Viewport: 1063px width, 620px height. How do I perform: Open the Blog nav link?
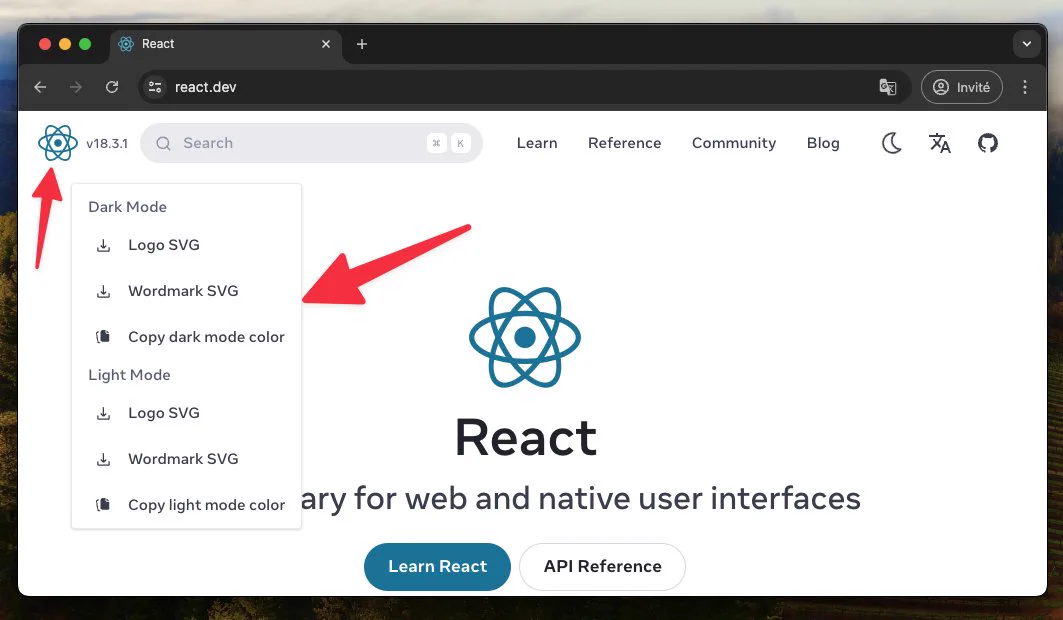(823, 143)
